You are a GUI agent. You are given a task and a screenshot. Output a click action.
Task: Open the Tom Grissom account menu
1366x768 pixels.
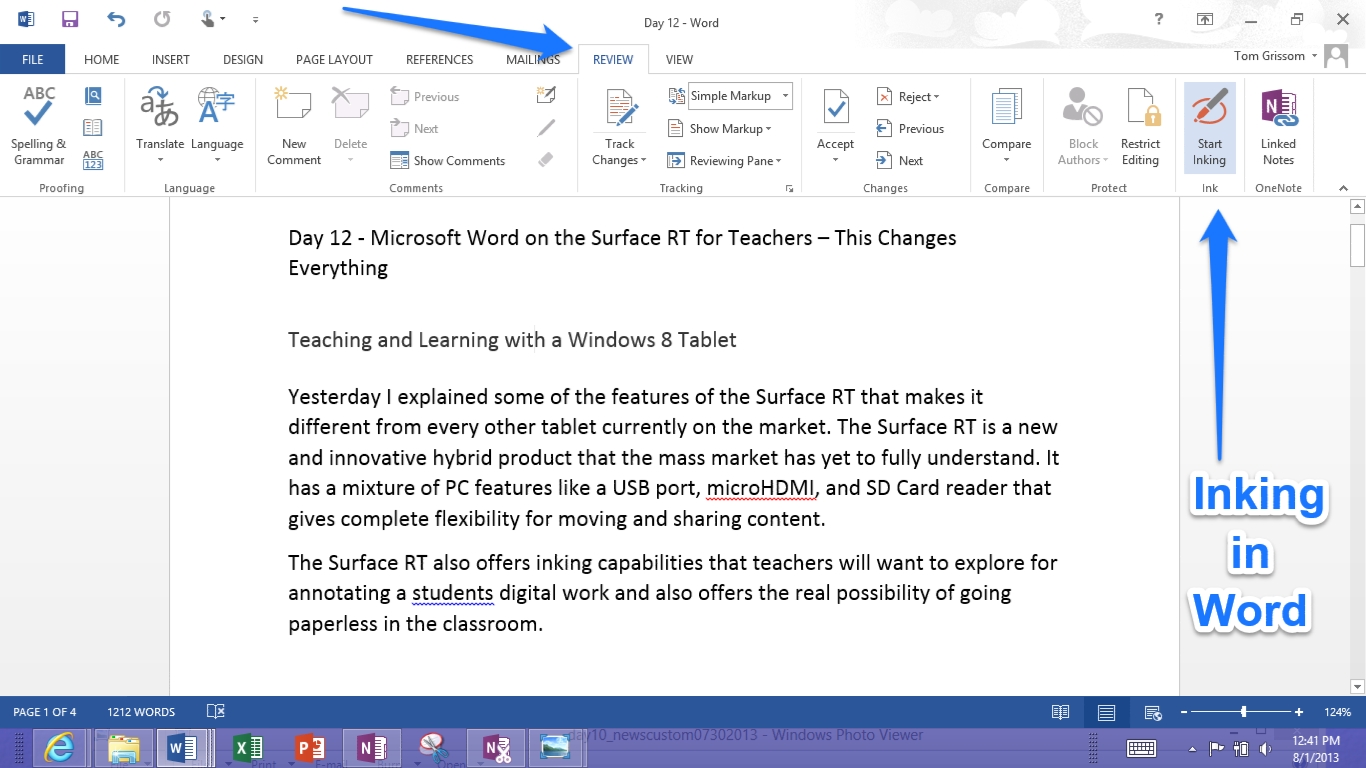tap(1275, 56)
